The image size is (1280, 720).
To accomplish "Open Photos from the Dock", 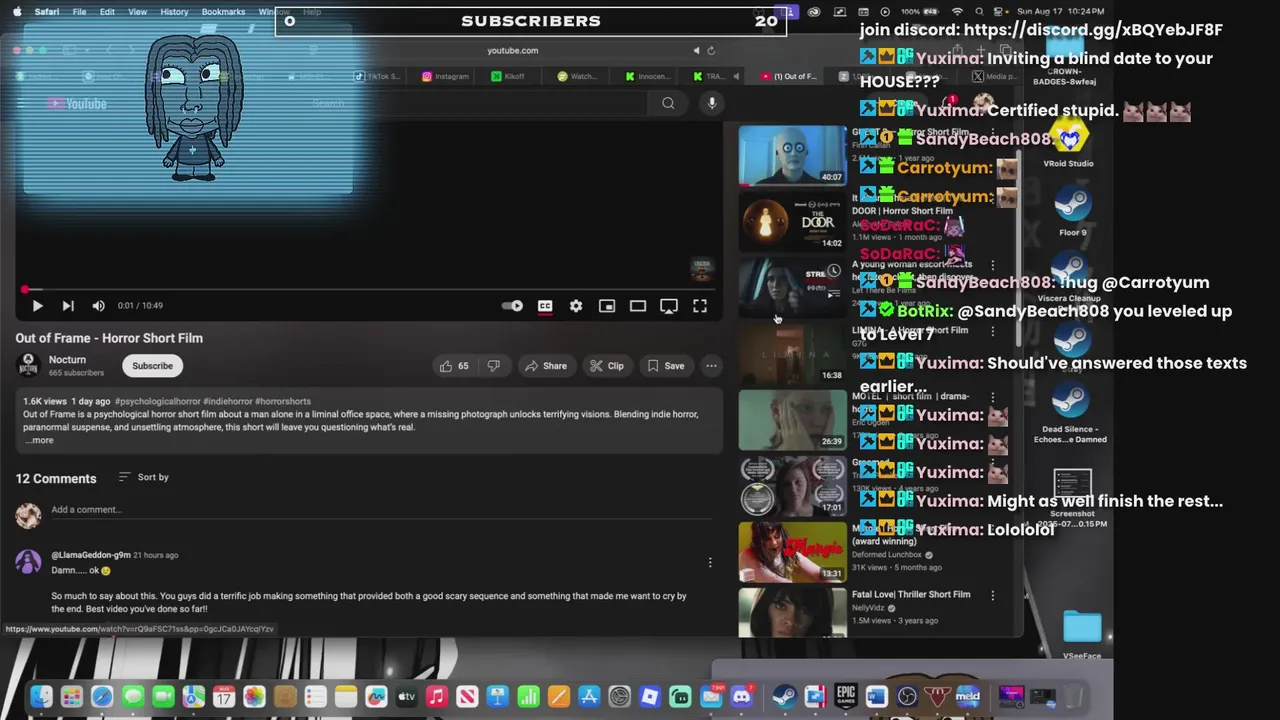I will pos(254,697).
